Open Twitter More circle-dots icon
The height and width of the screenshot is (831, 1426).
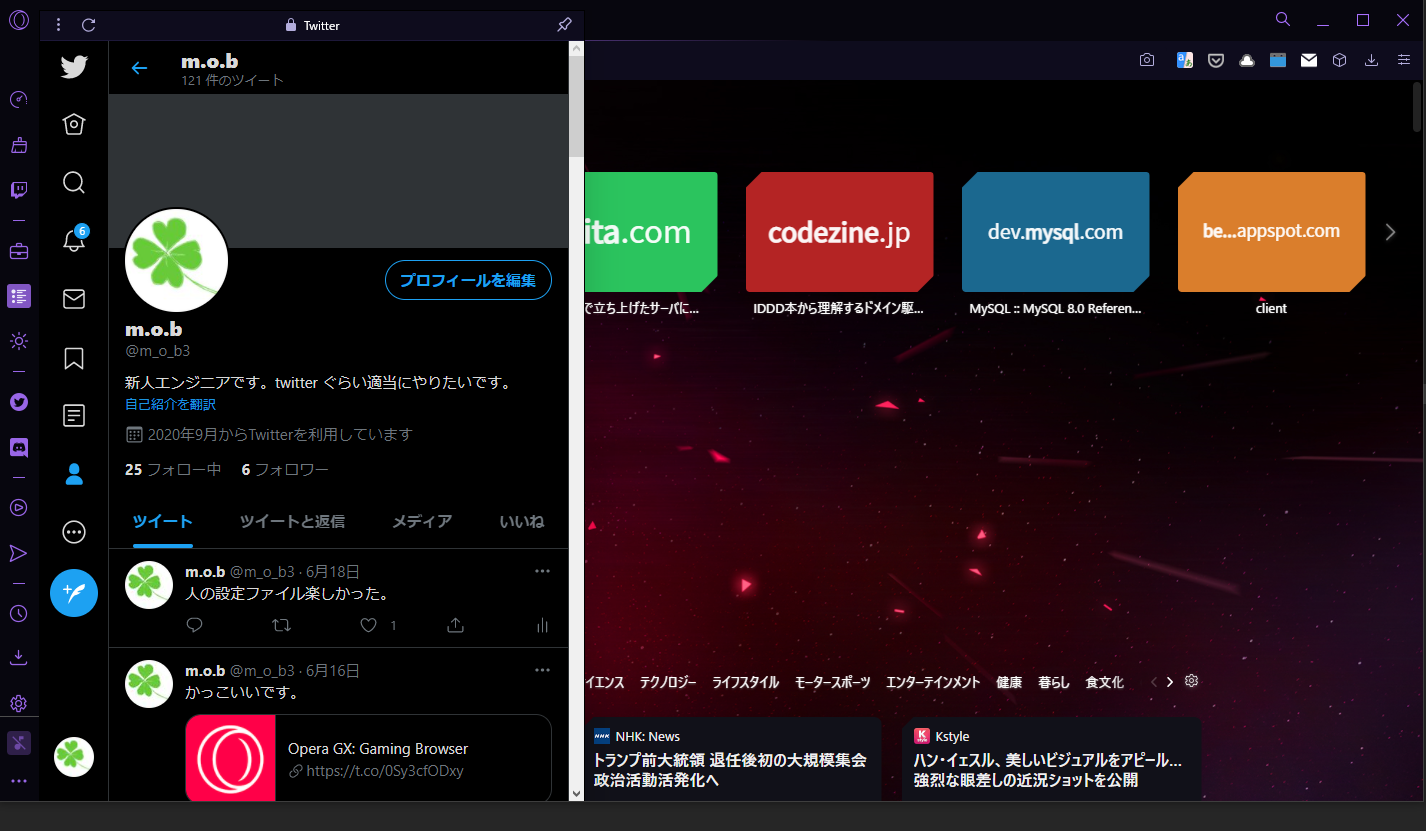(x=74, y=532)
